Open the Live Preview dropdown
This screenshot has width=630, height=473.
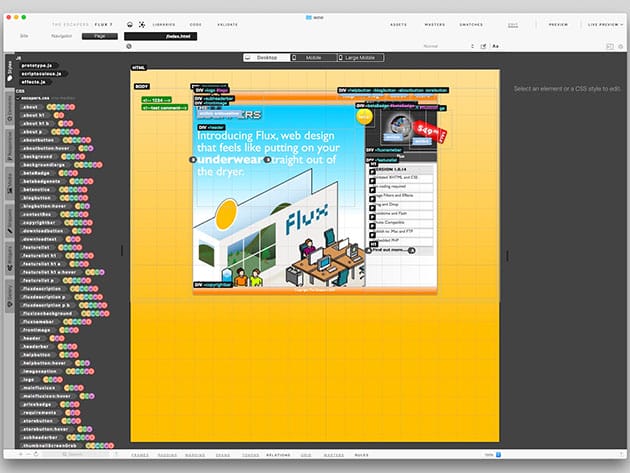point(603,22)
